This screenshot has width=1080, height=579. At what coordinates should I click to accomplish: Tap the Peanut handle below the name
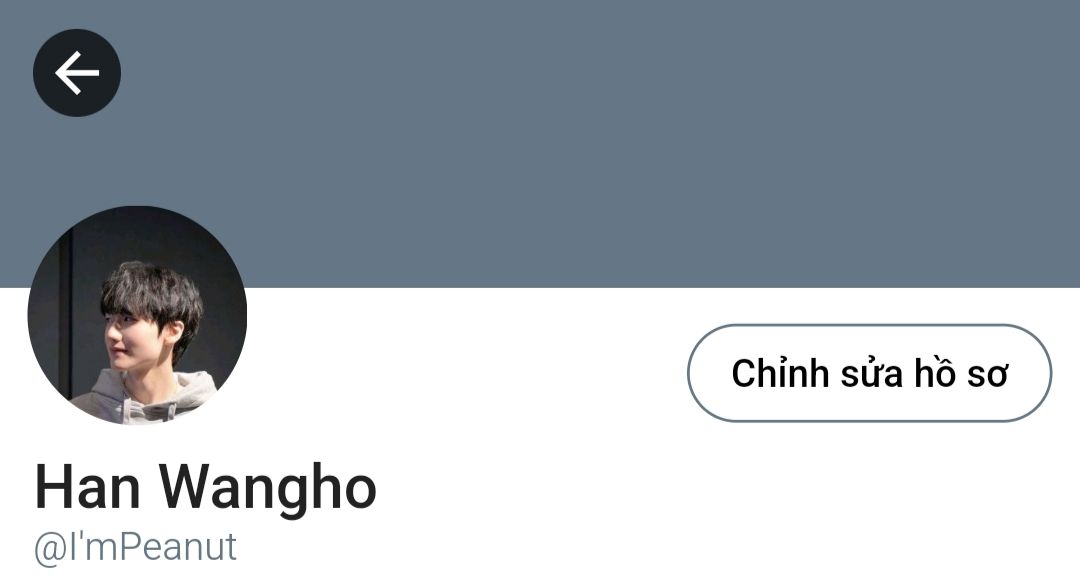point(135,549)
